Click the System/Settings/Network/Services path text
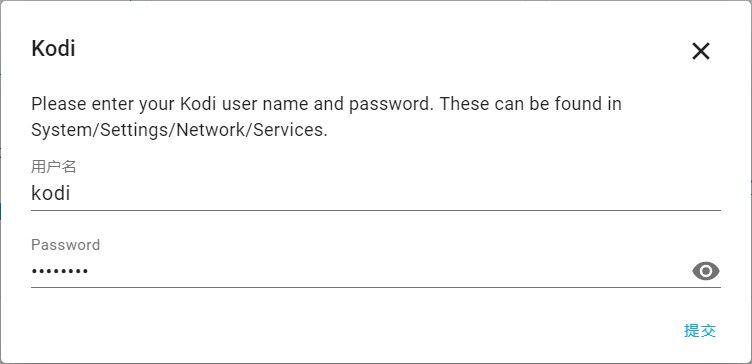The height and width of the screenshot is (364, 752). click(x=179, y=130)
